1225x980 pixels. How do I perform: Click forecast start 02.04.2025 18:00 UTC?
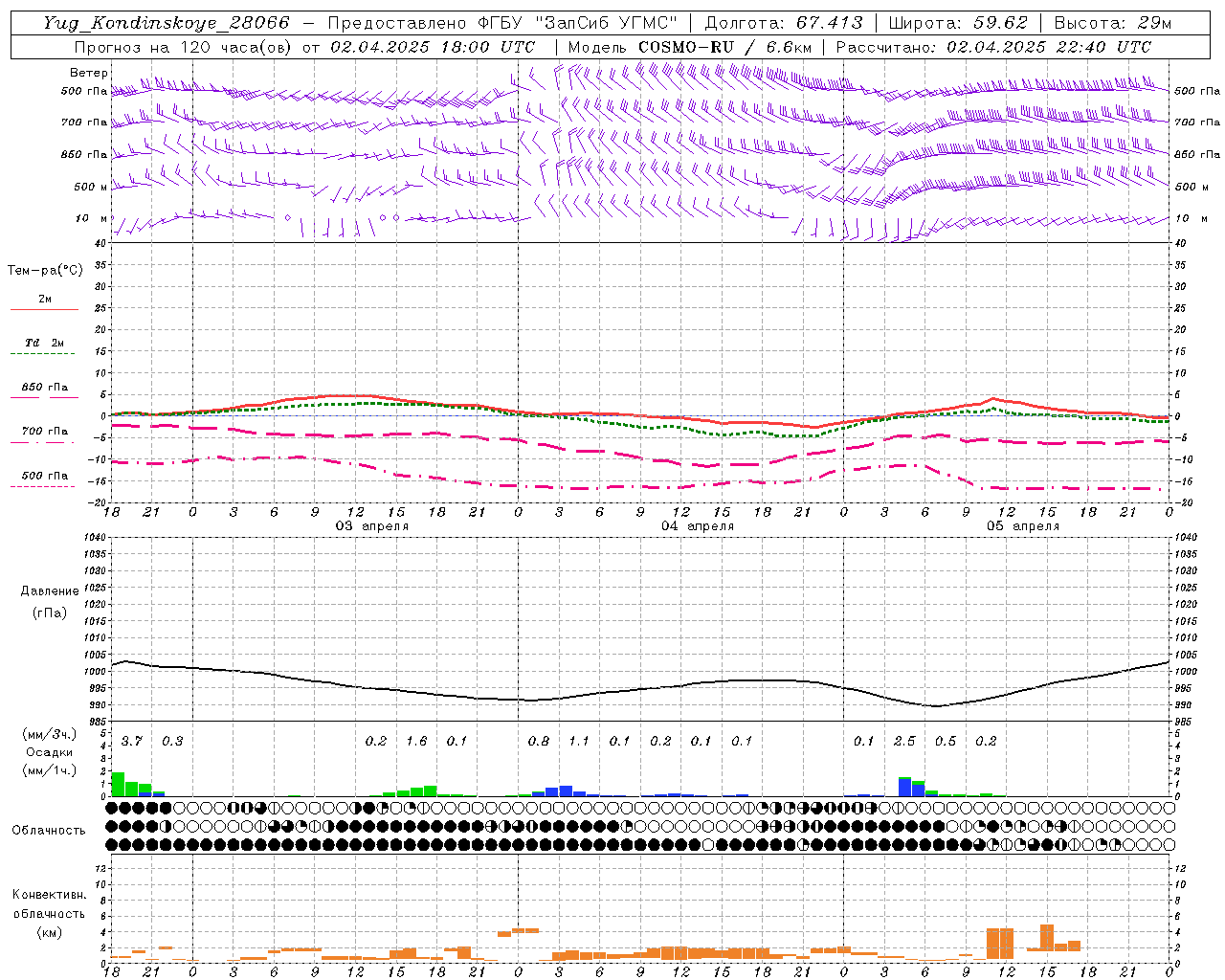tap(433, 47)
